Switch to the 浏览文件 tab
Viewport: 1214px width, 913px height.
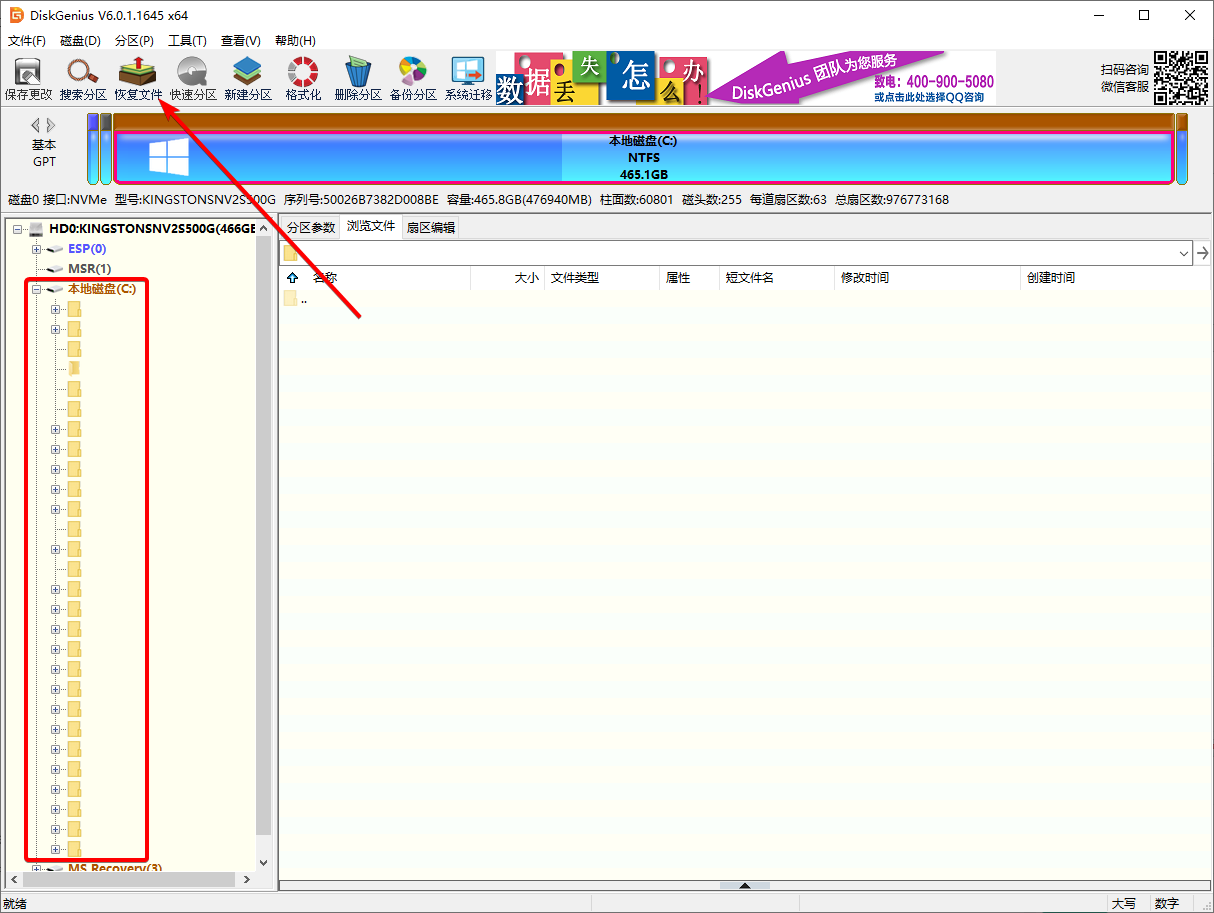coord(371,226)
